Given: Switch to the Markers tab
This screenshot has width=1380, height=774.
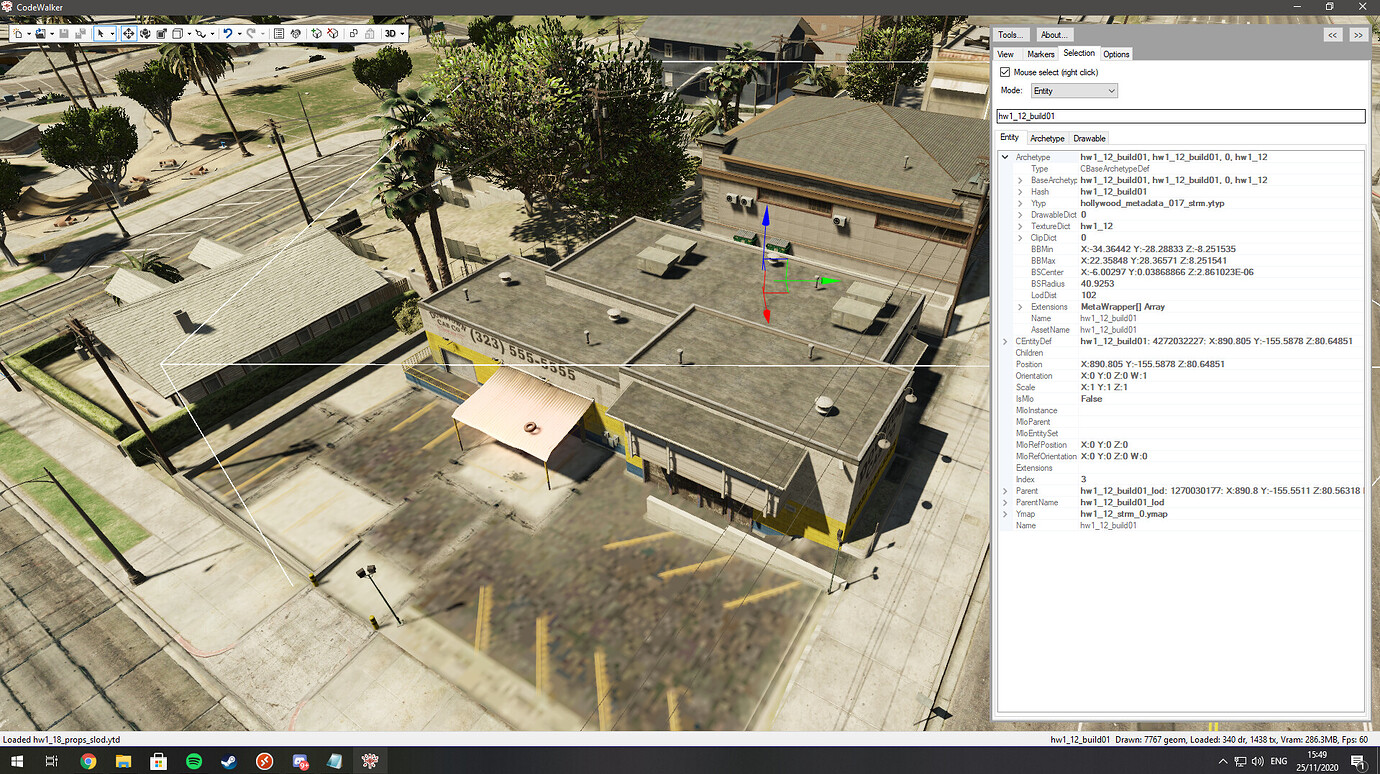Looking at the screenshot, I should 1040,54.
